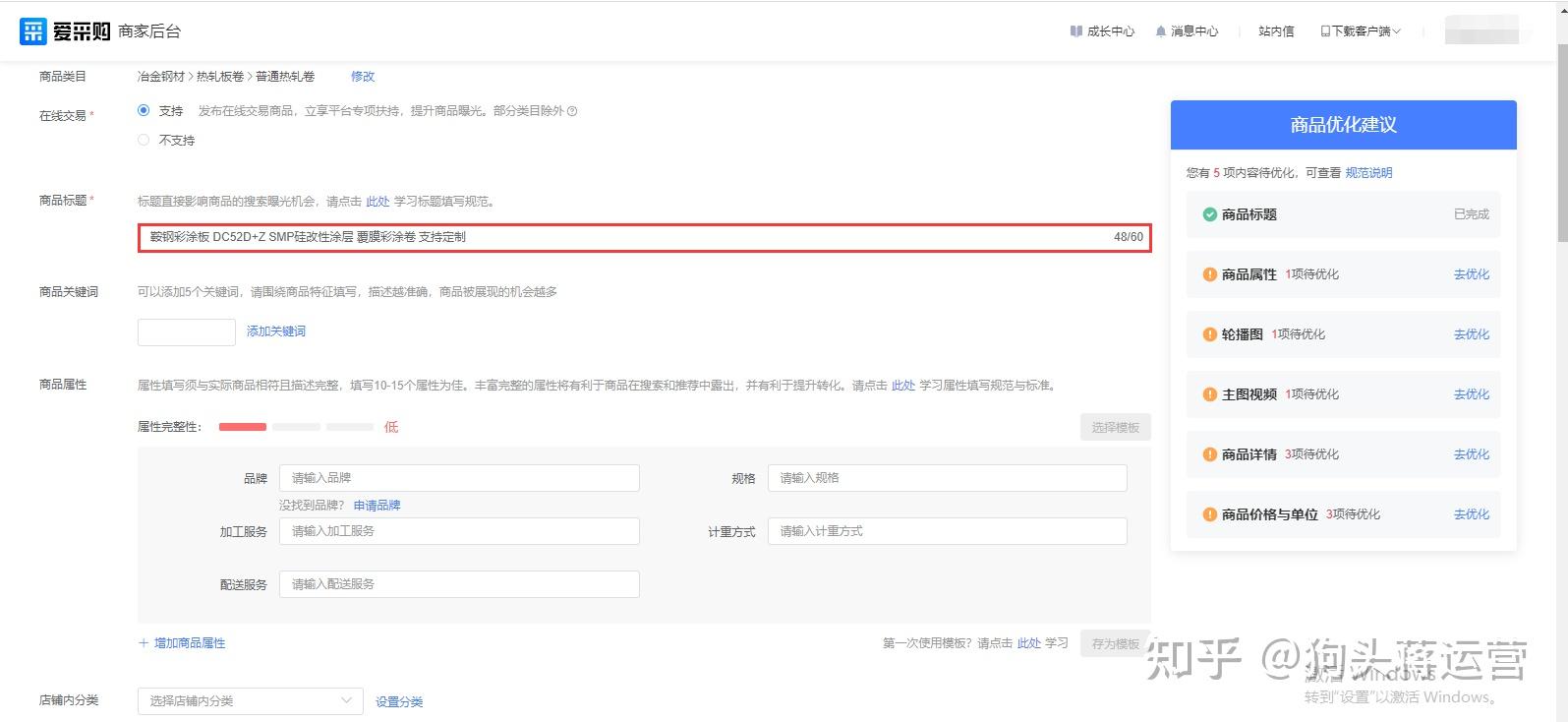The image size is (1568, 722).
Task: Click the 规范说明 link in suggestions panel
Action: tap(1368, 172)
